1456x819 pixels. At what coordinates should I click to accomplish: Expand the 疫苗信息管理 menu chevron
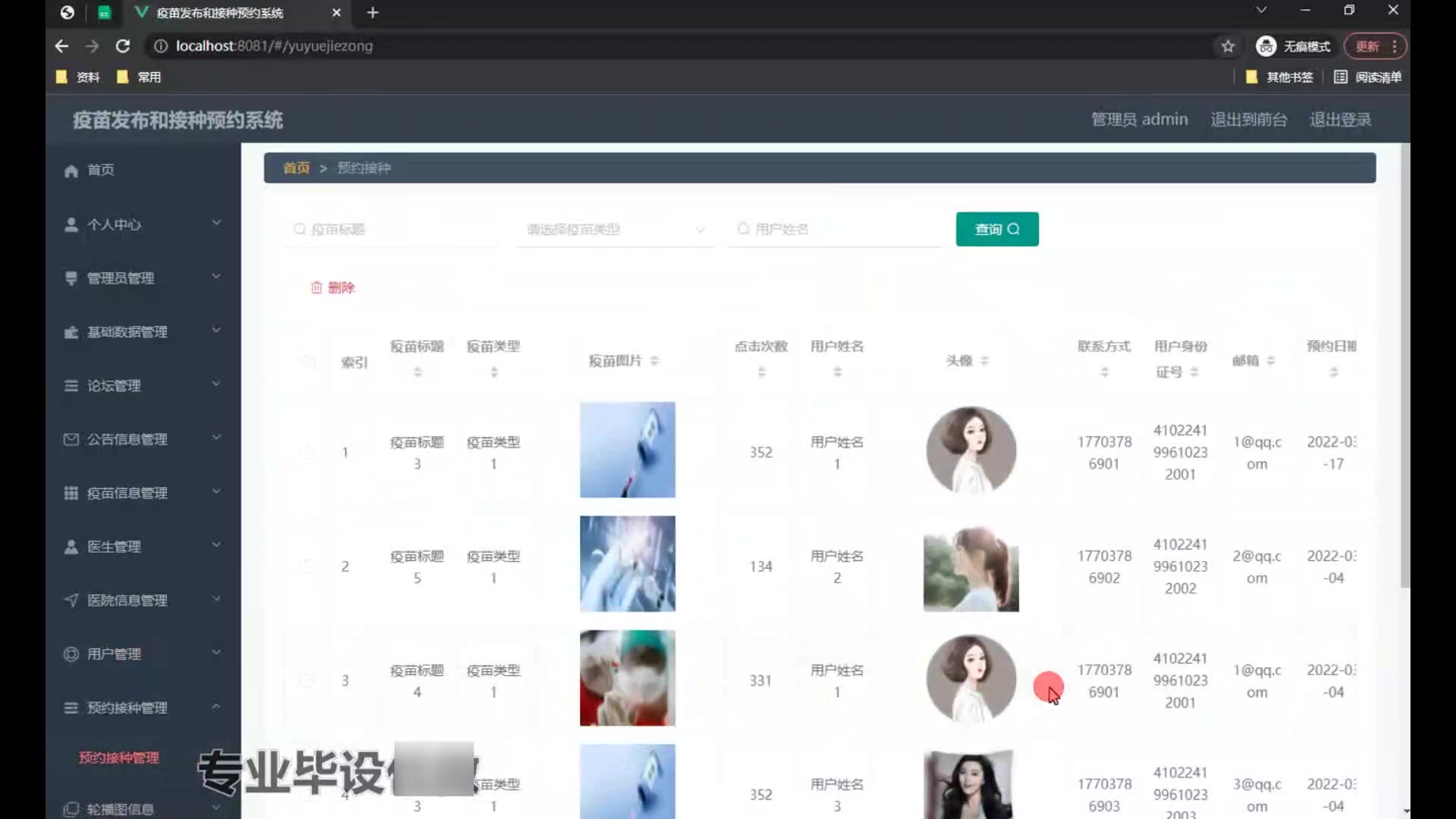[x=216, y=491]
